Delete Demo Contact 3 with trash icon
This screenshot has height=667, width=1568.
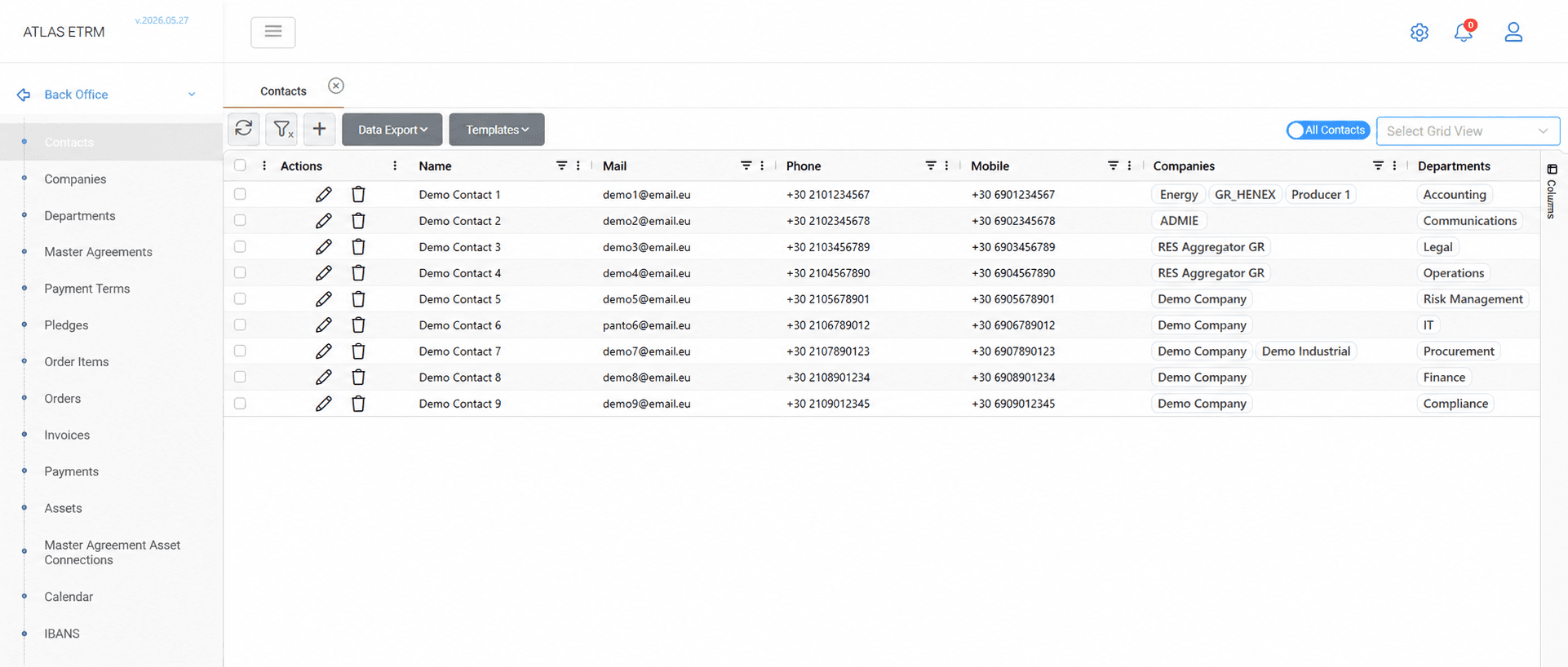click(x=358, y=246)
